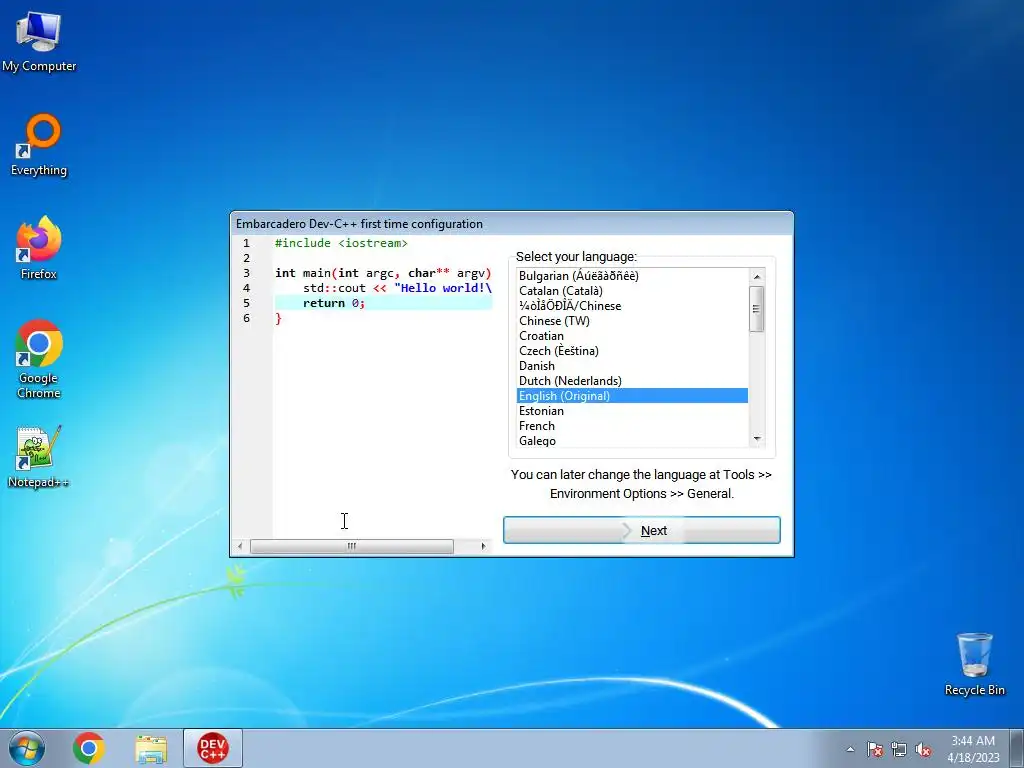Select Croatian language
This screenshot has width=1024, height=768.
pos(632,336)
